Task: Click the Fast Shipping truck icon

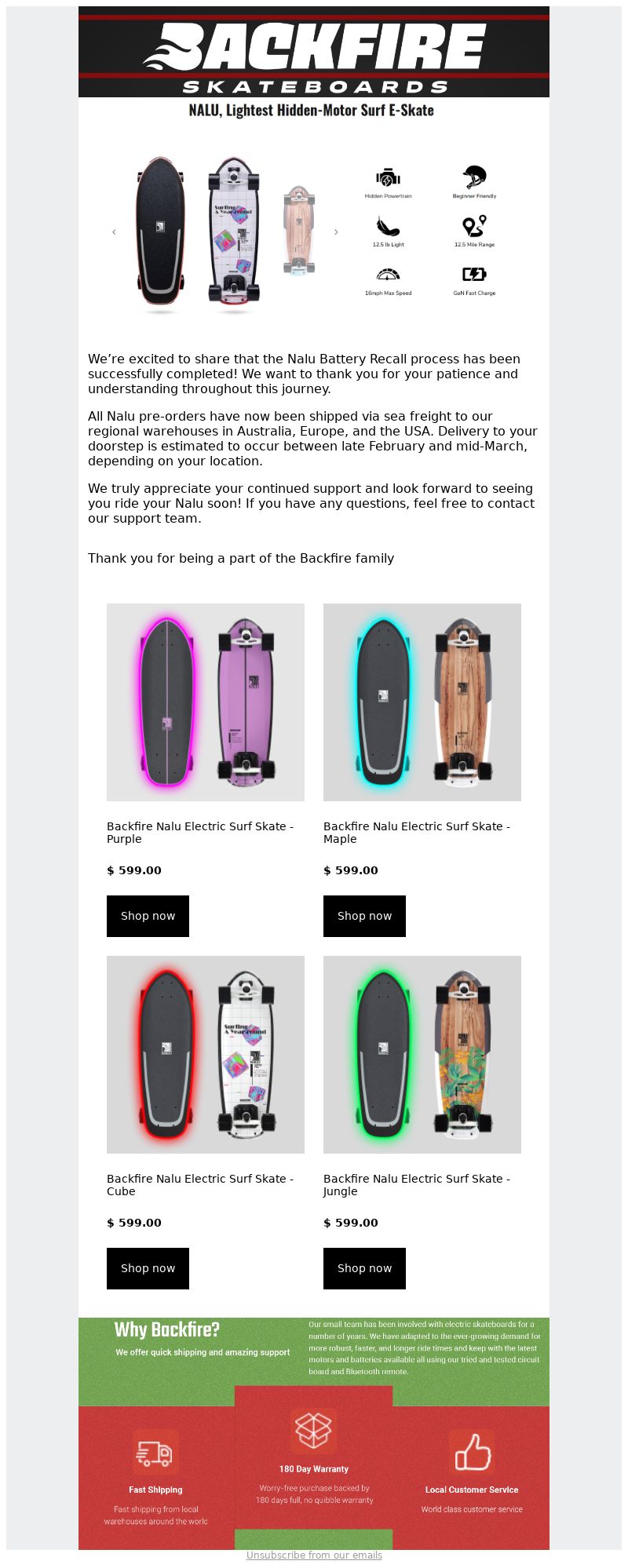Action: [155, 1453]
